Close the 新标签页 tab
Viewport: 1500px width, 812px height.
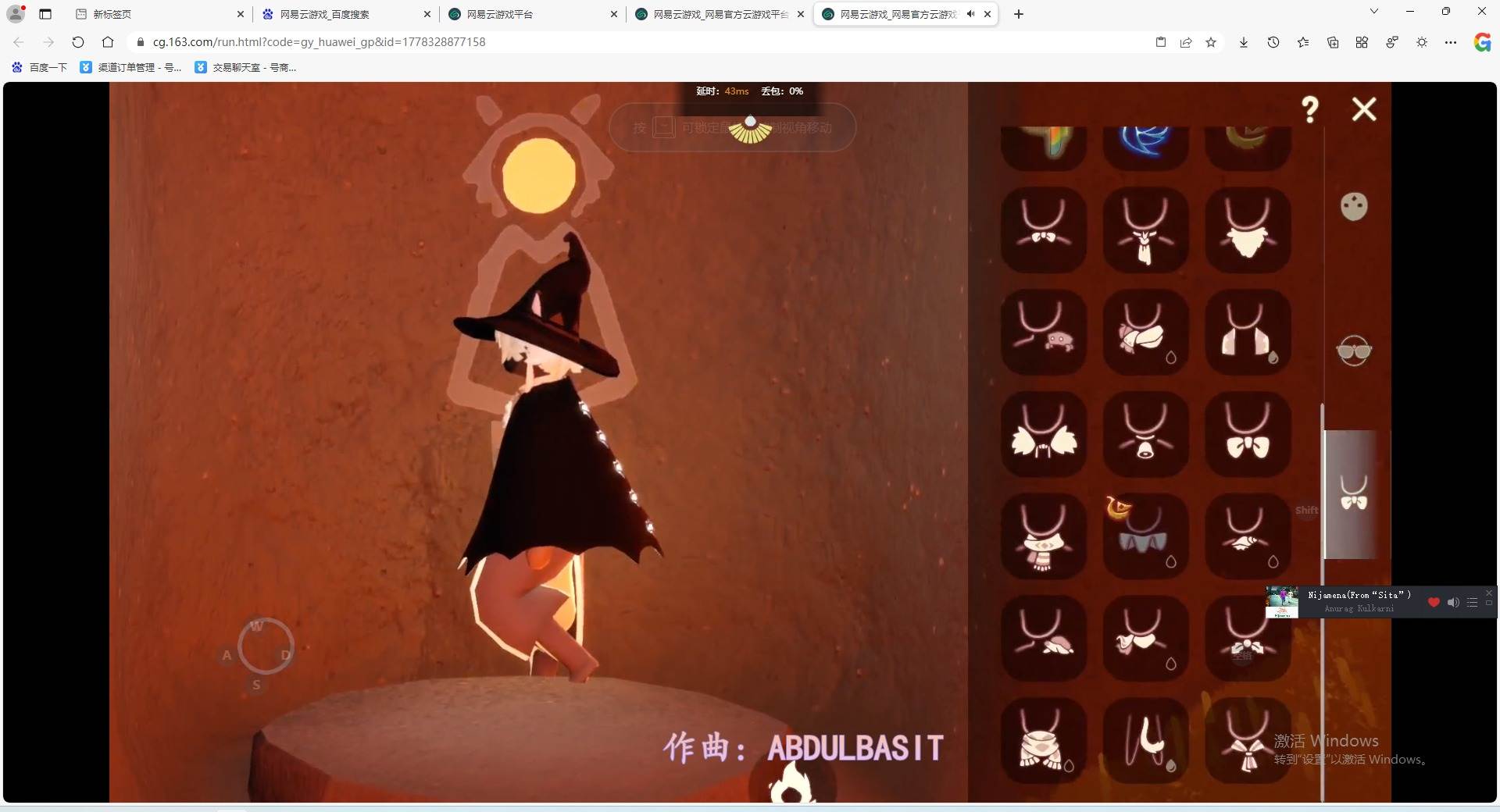[x=241, y=14]
